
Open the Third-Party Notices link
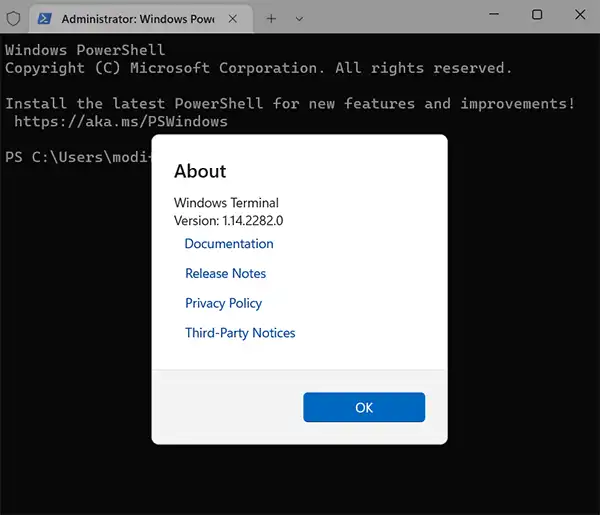240,333
